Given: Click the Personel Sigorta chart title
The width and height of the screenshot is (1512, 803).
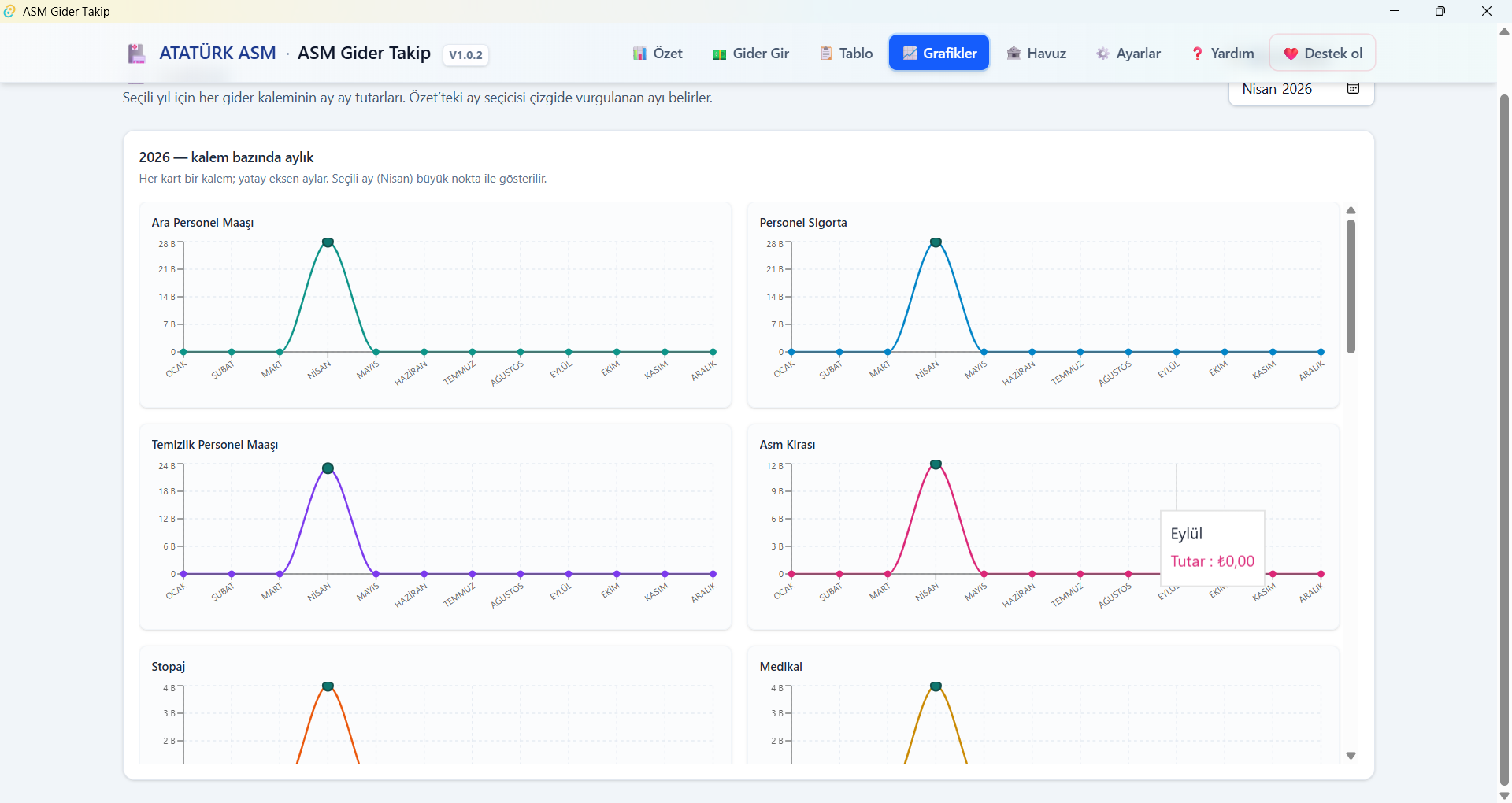Looking at the screenshot, I should coord(803,223).
